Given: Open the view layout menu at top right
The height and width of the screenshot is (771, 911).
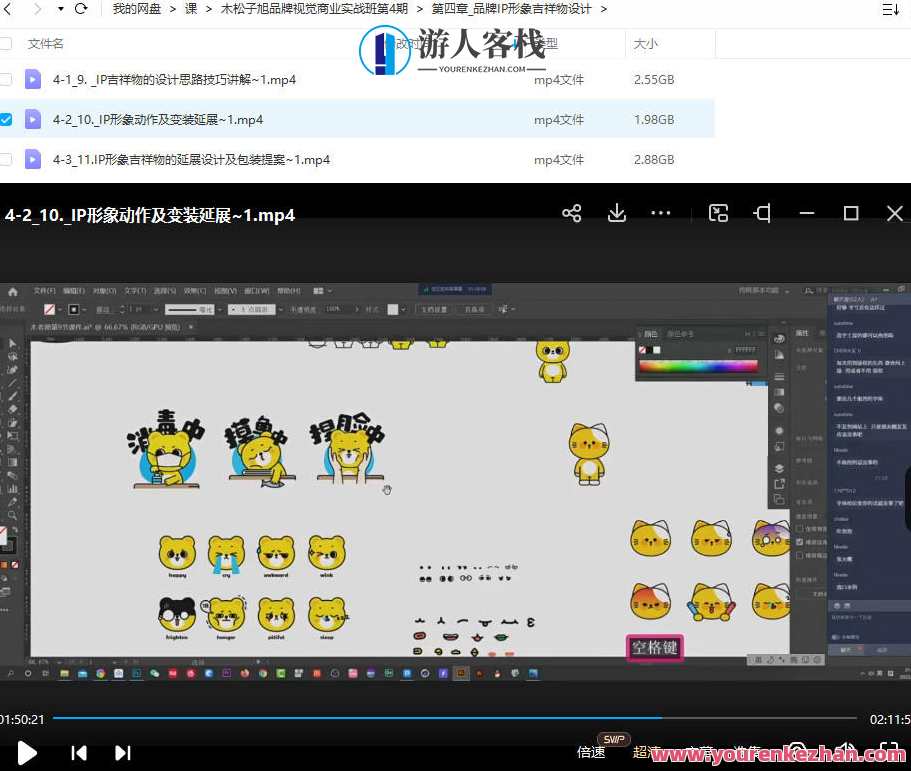Looking at the screenshot, I should [x=891, y=9].
